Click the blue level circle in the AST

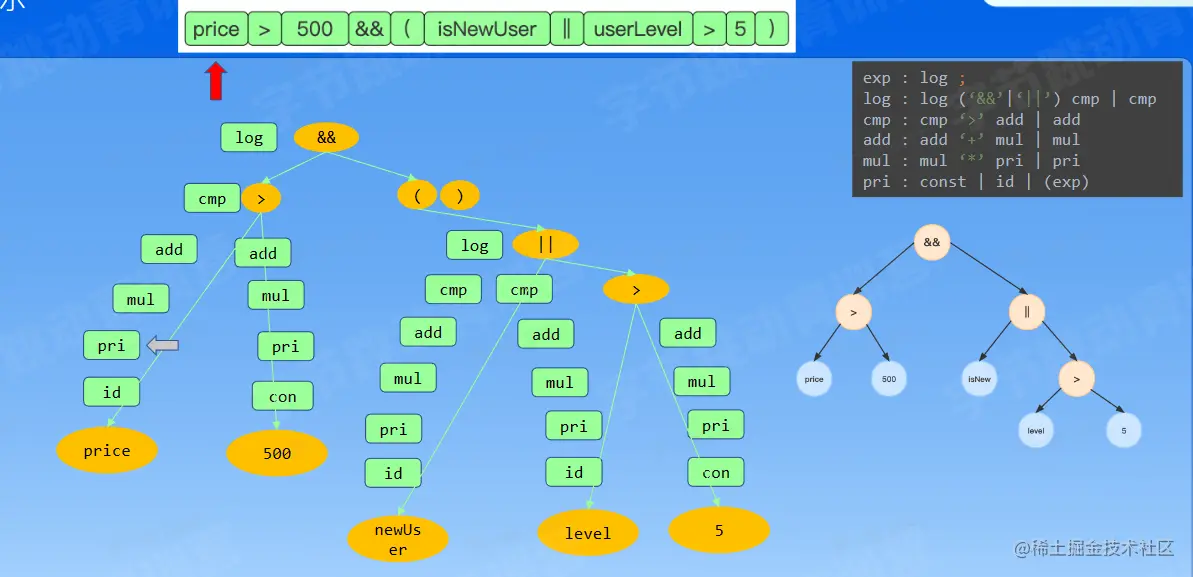click(1036, 431)
